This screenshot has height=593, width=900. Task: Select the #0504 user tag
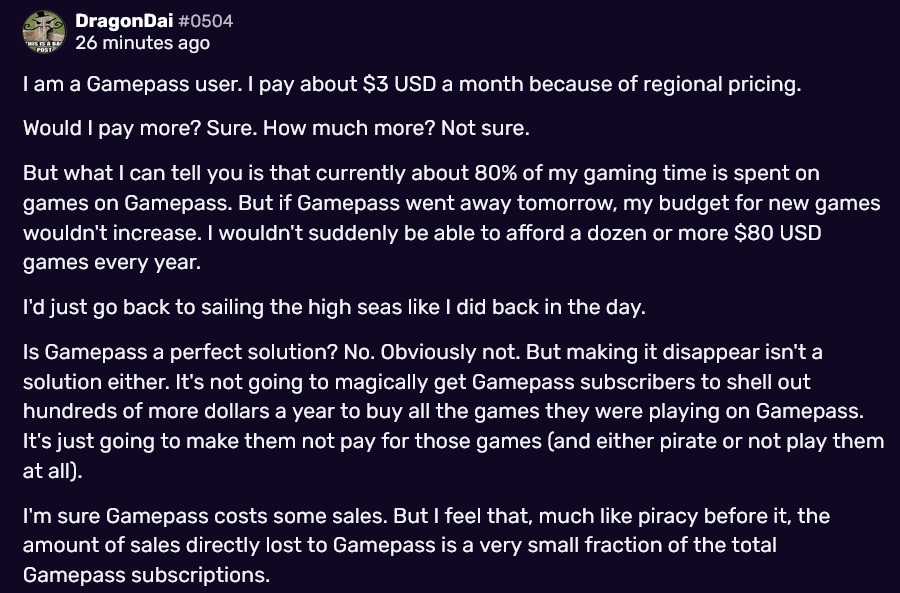coord(205,21)
